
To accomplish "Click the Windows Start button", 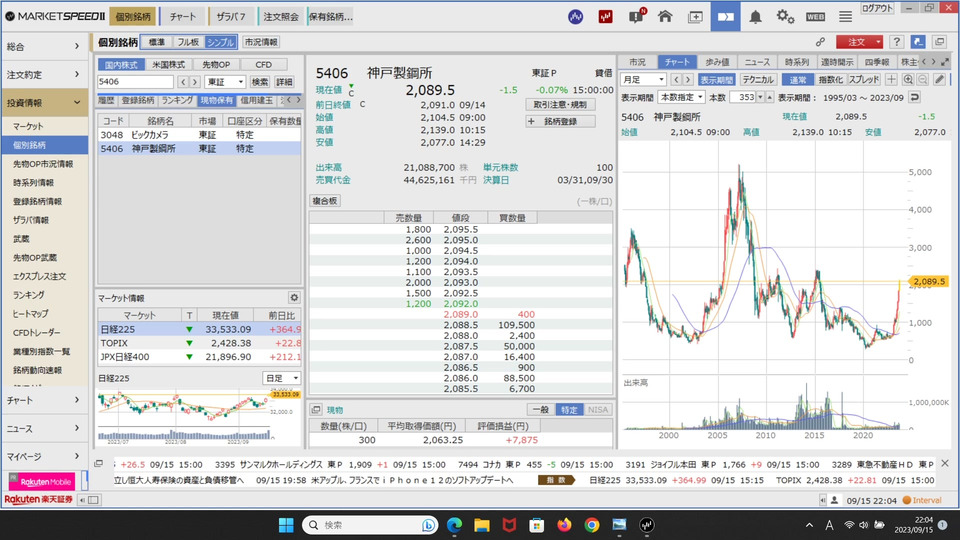I will (286, 525).
